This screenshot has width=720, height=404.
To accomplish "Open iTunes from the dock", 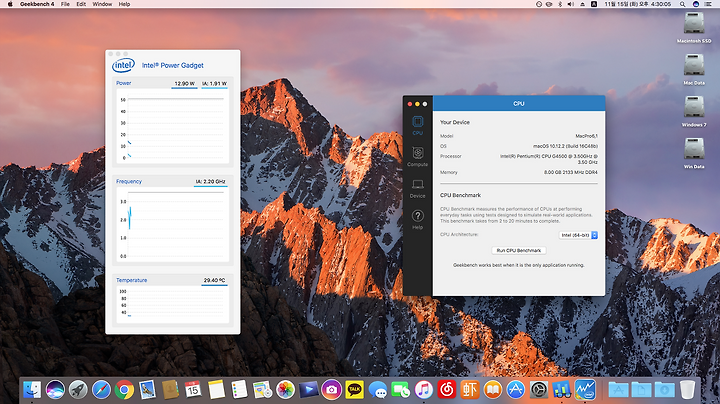I will pos(423,390).
